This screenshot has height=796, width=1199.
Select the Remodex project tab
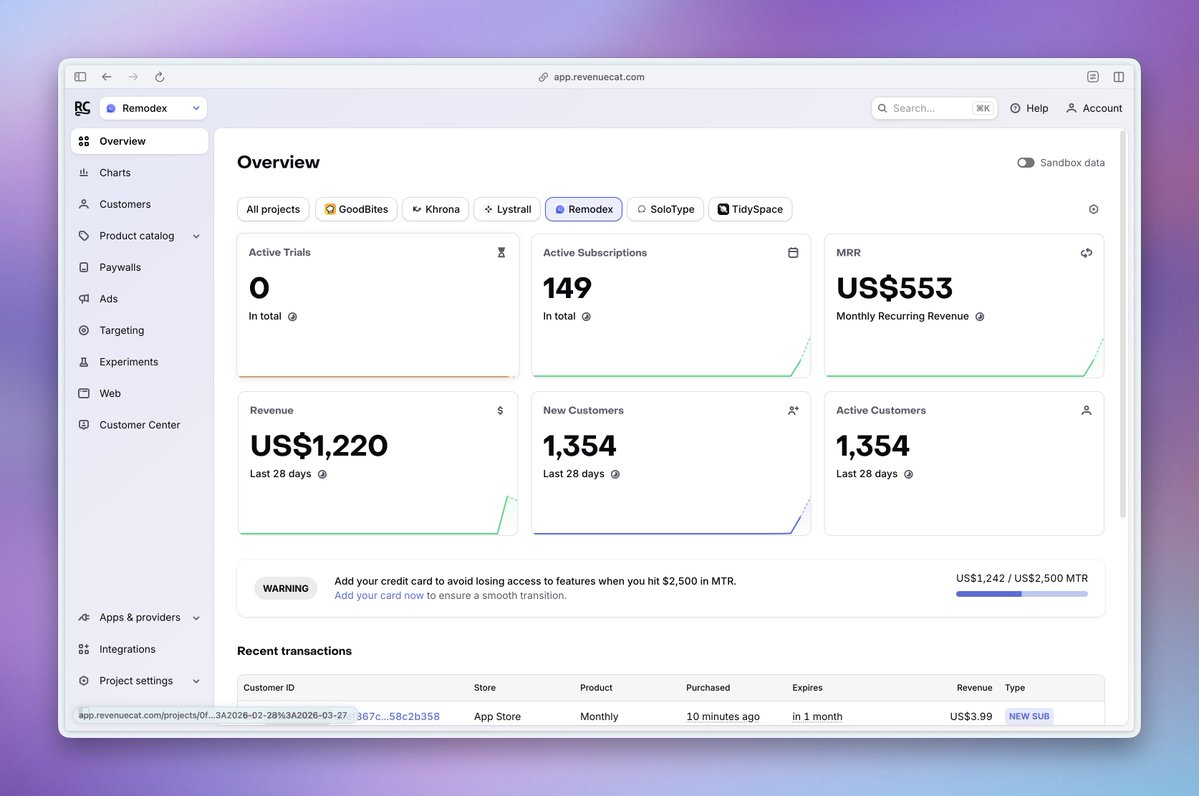(x=583, y=210)
